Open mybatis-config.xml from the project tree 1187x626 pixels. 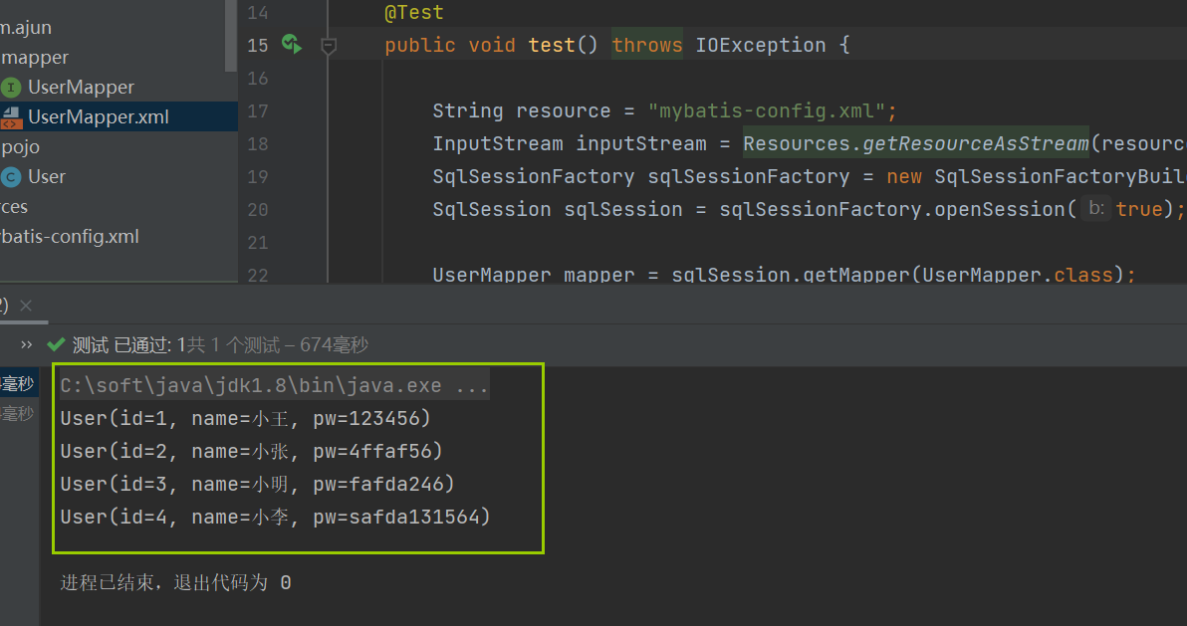(69, 237)
